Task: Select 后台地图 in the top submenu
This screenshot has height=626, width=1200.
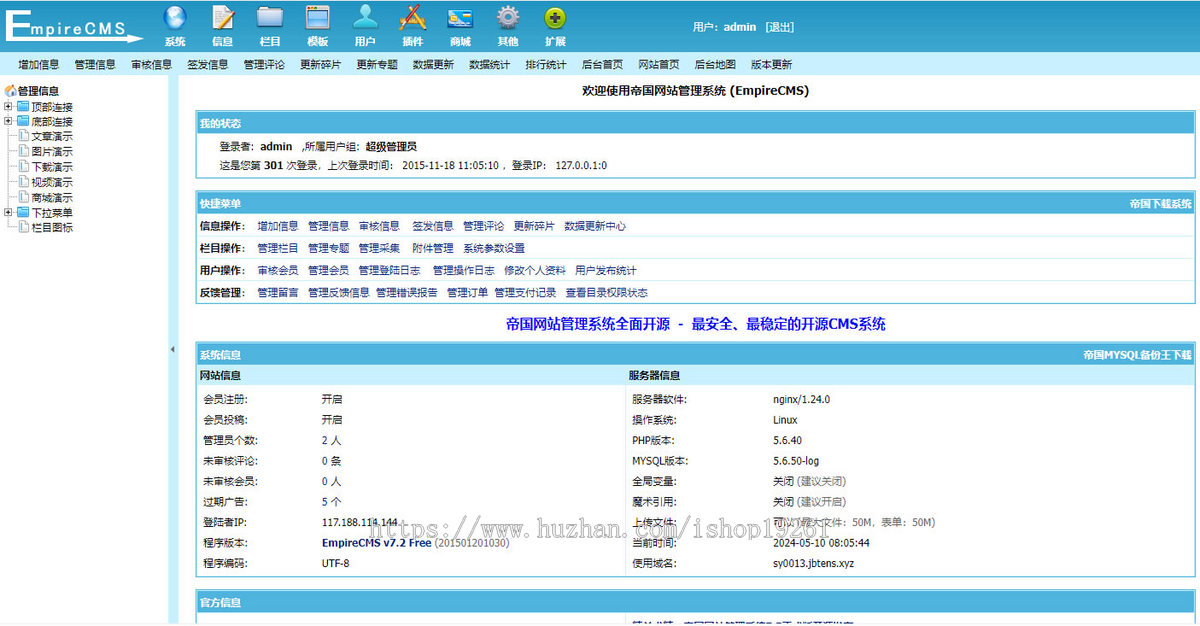Action: pos(715,65)
